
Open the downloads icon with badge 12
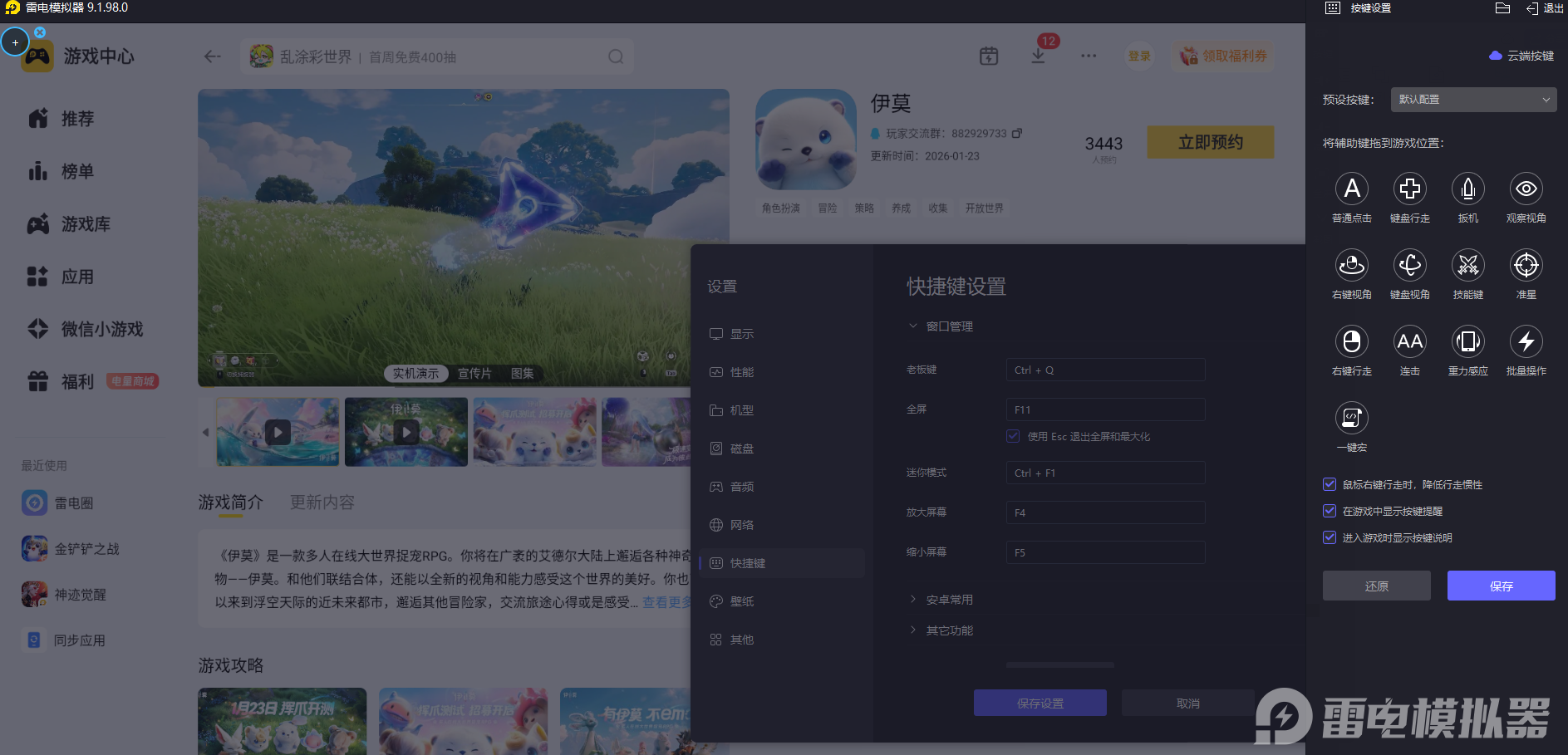(x=1039, y=56)
